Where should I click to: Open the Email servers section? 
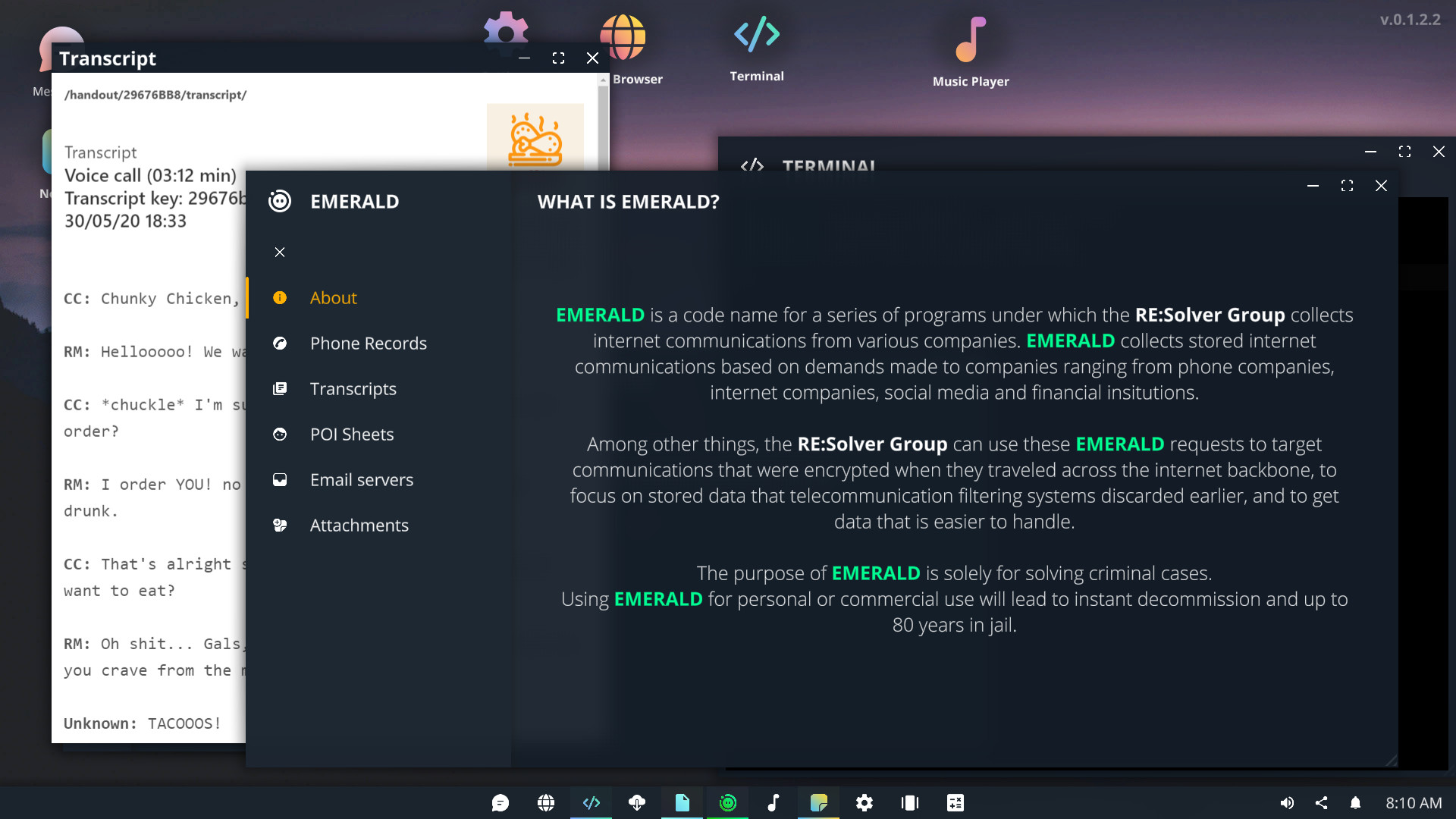coord(361,479)
